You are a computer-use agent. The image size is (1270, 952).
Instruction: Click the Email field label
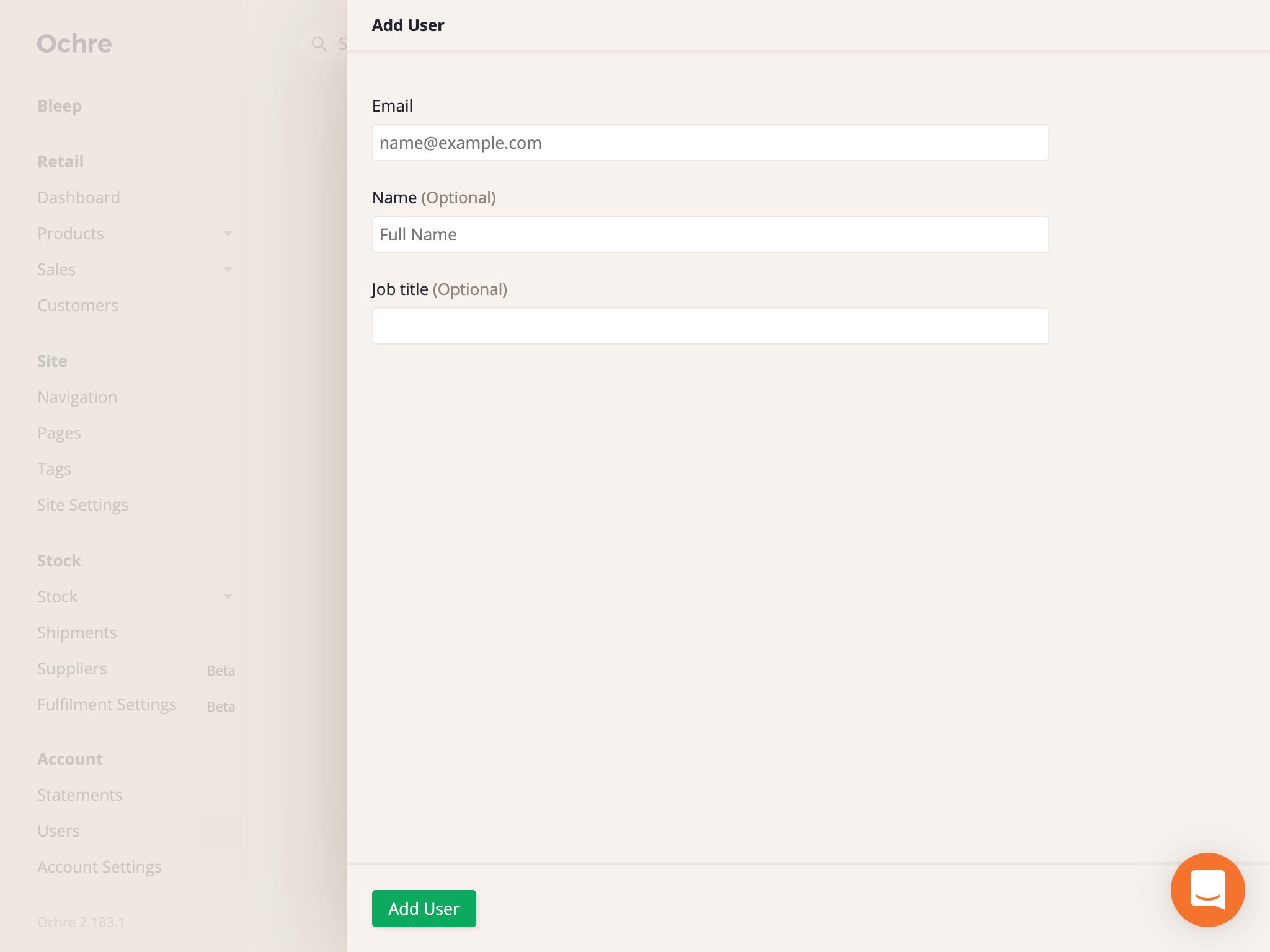point(393,106)
